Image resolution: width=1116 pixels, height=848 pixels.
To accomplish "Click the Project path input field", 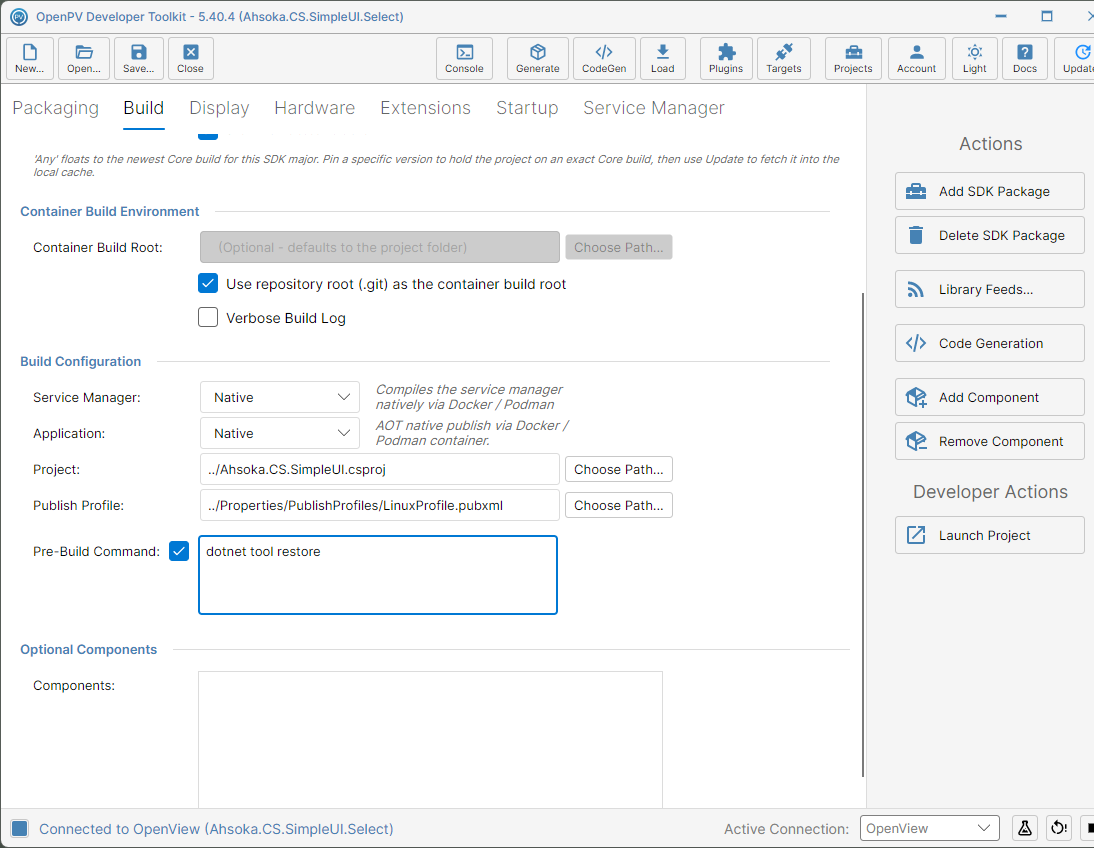I will [x=379, y=469].
